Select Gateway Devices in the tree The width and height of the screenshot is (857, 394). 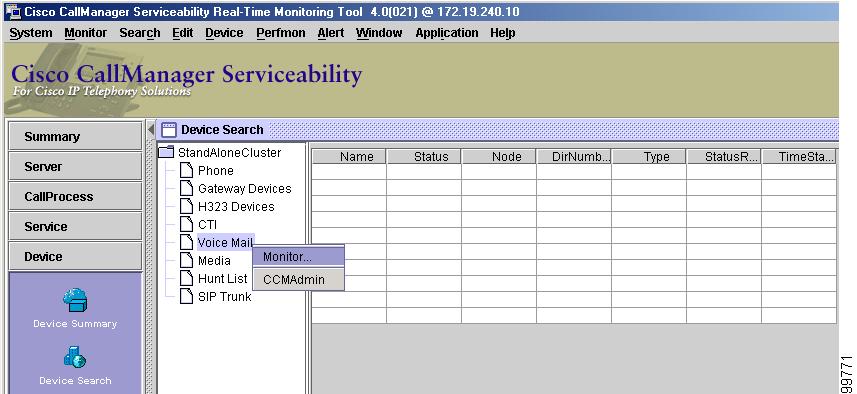(x=244, y=189)
